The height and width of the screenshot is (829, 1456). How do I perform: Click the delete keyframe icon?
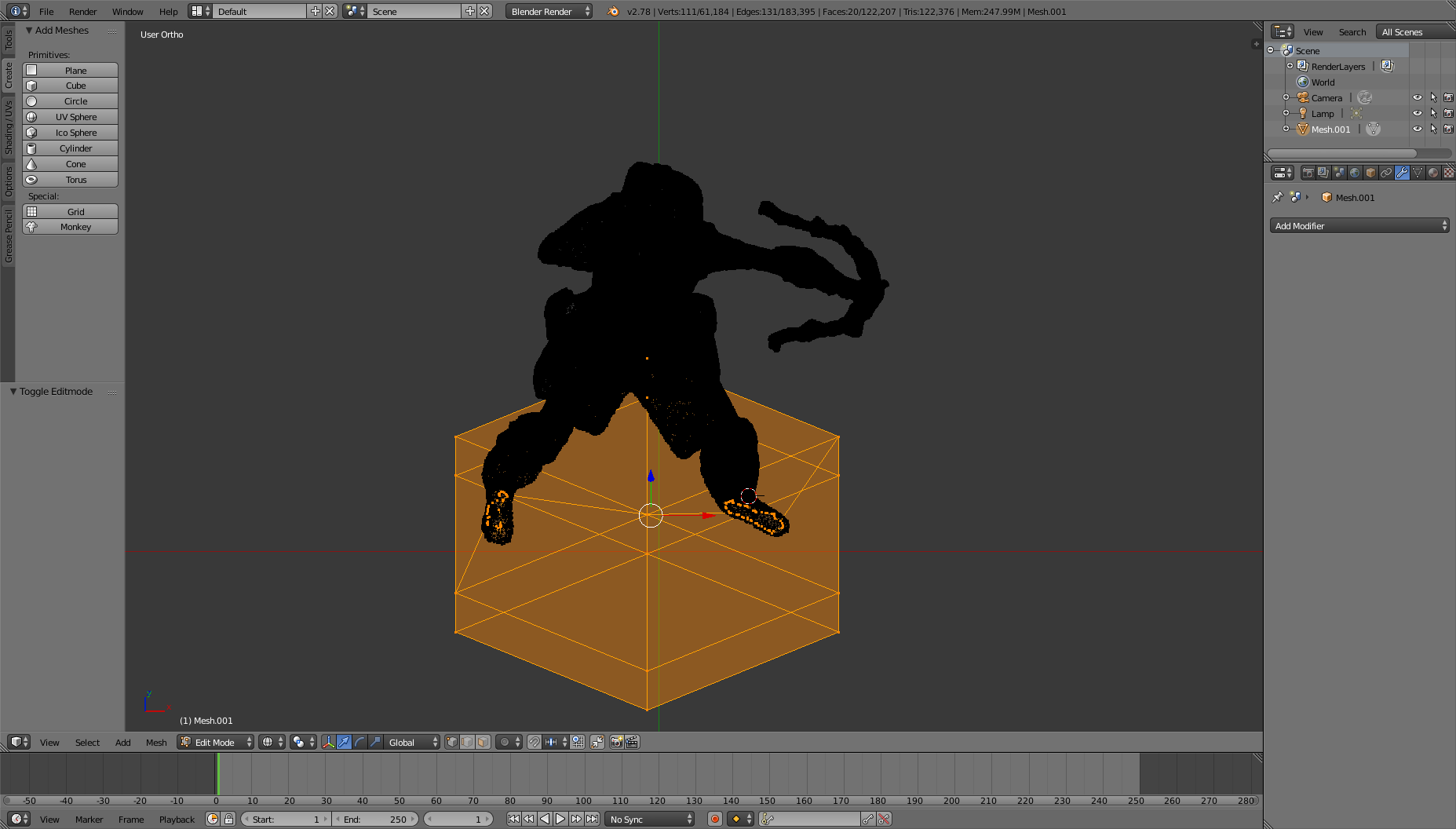(x=884, y=819)
